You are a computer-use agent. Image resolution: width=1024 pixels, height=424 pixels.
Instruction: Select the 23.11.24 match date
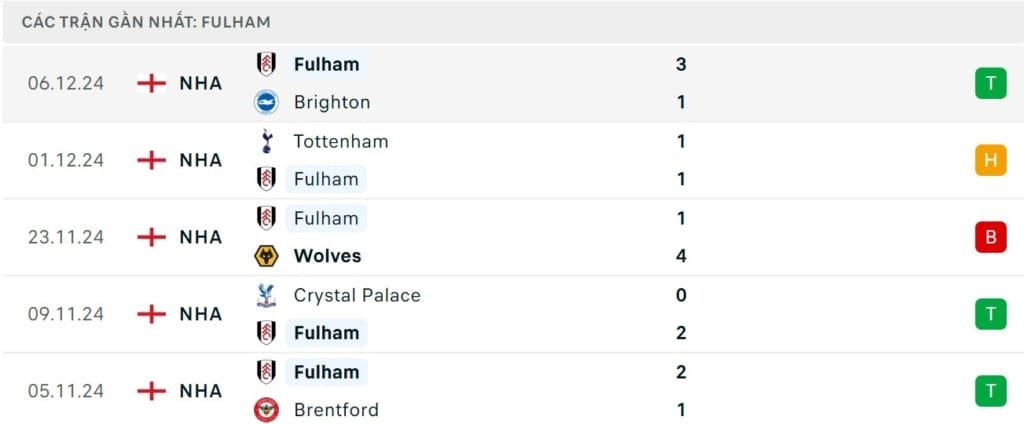coord(66,237)
